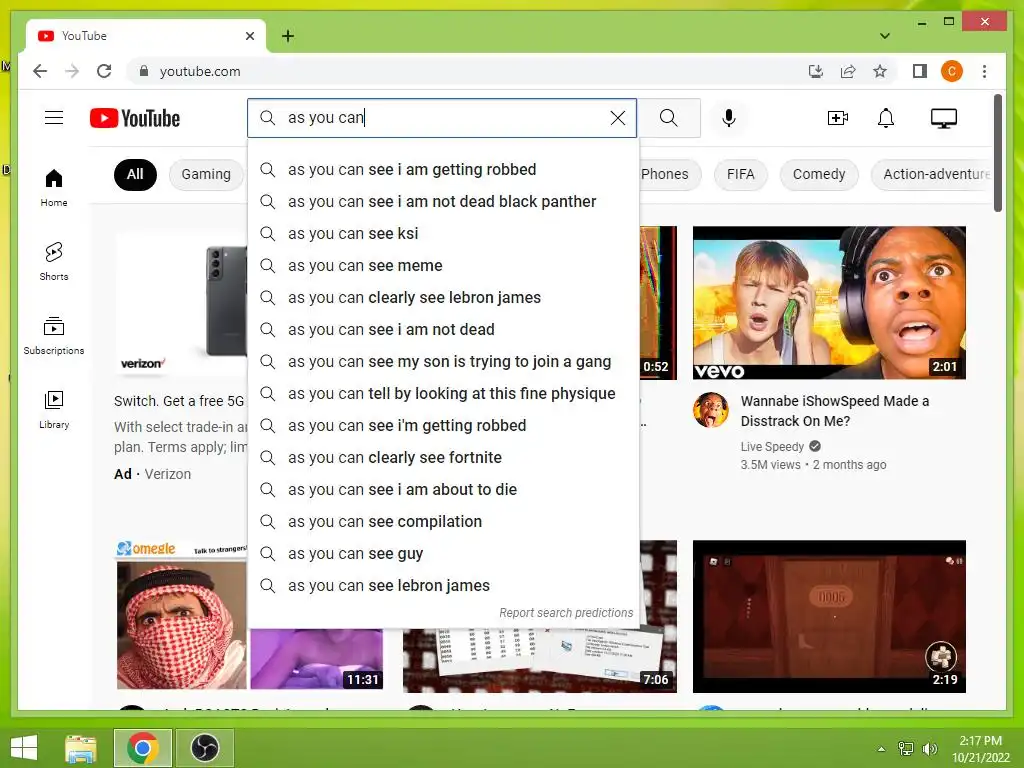Choose suggestion 'as you can see compilation'
Image resolution: width=1024 pixels, height=768 pixels.
click(443, 522)
